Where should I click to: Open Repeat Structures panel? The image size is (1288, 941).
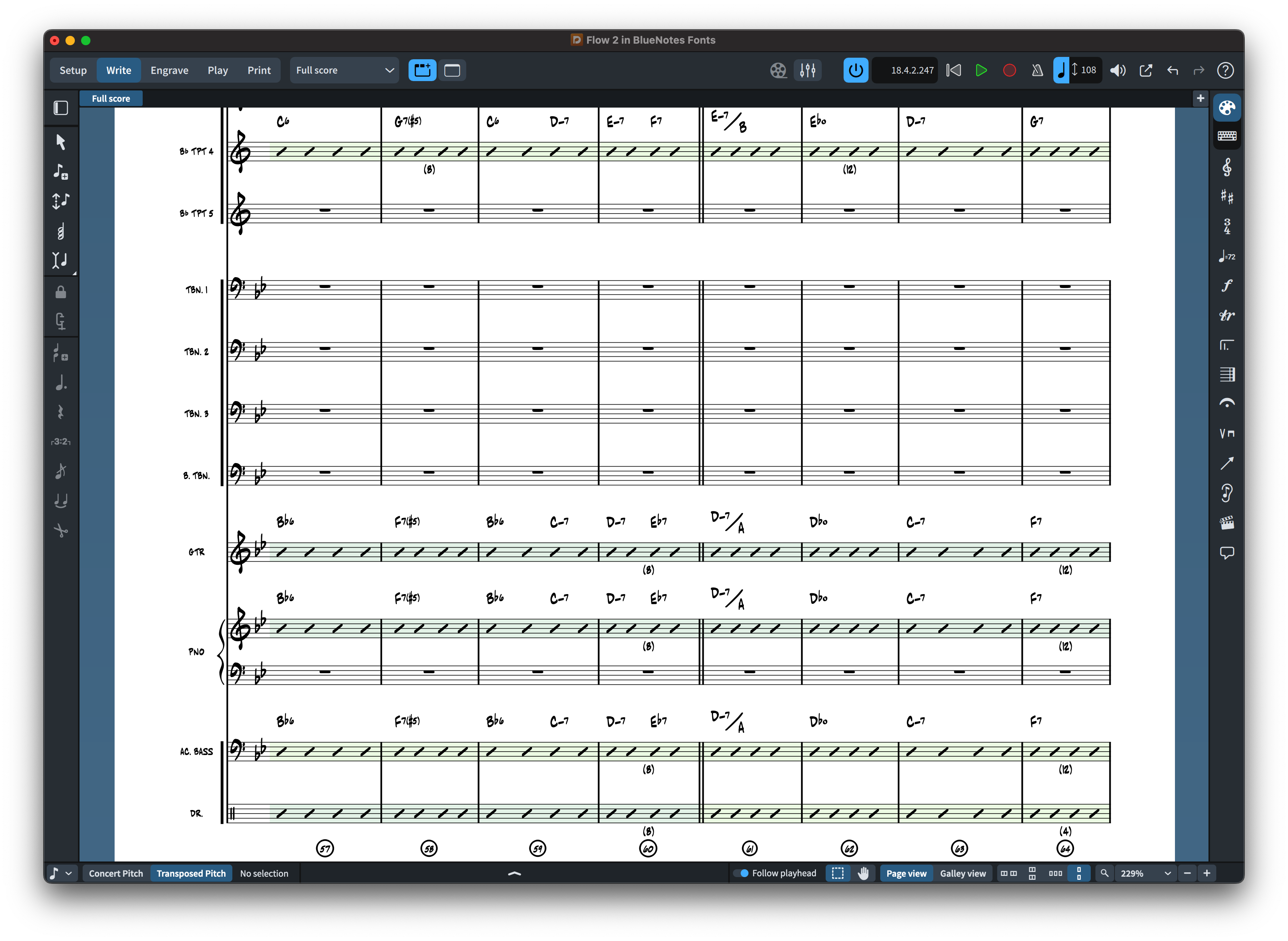(1226, 345)
